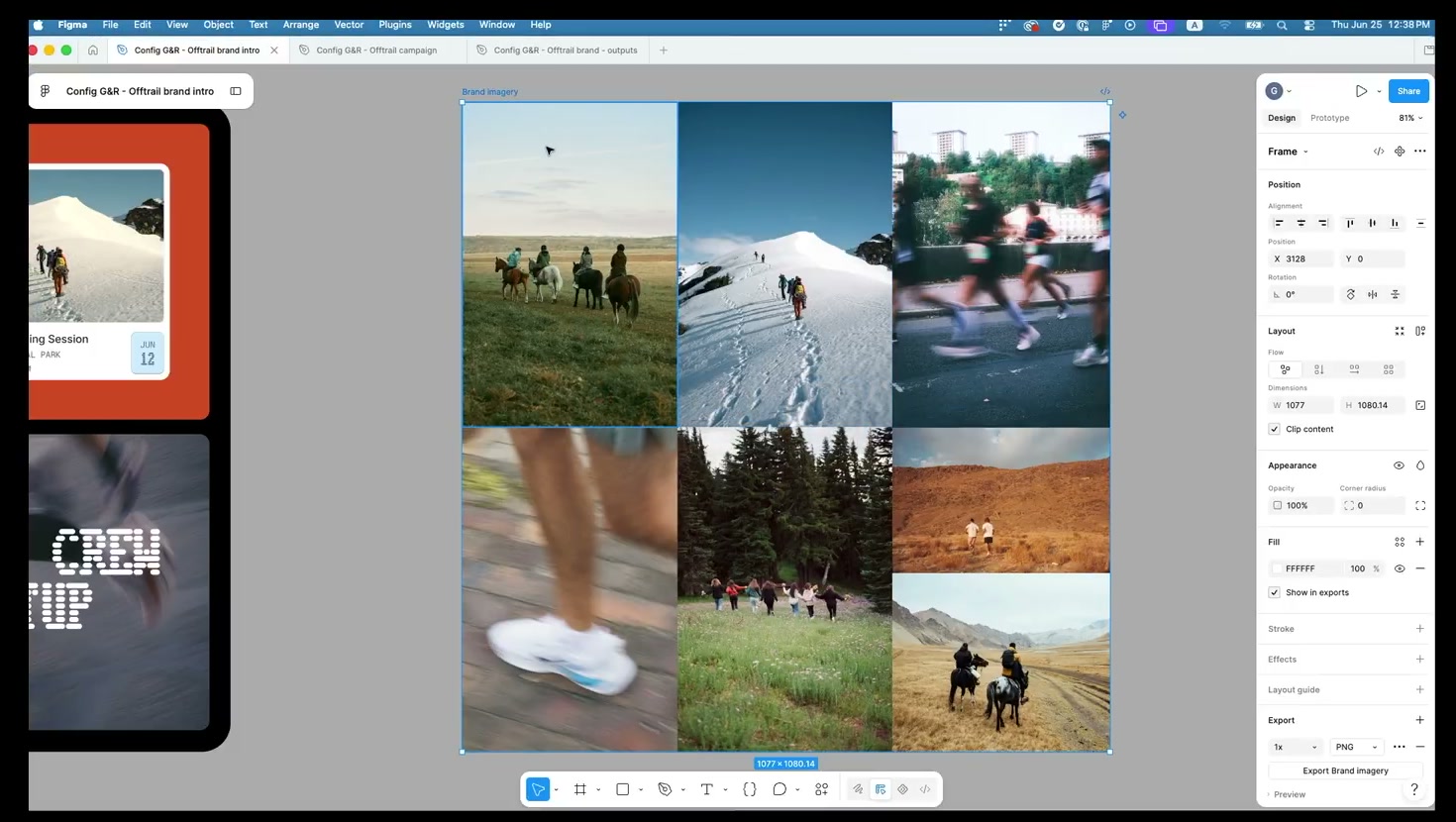Image resolution: width=1456 pixels, height=822 pixels.
Task: Align vertical centers
Action: click(1372, 223)
